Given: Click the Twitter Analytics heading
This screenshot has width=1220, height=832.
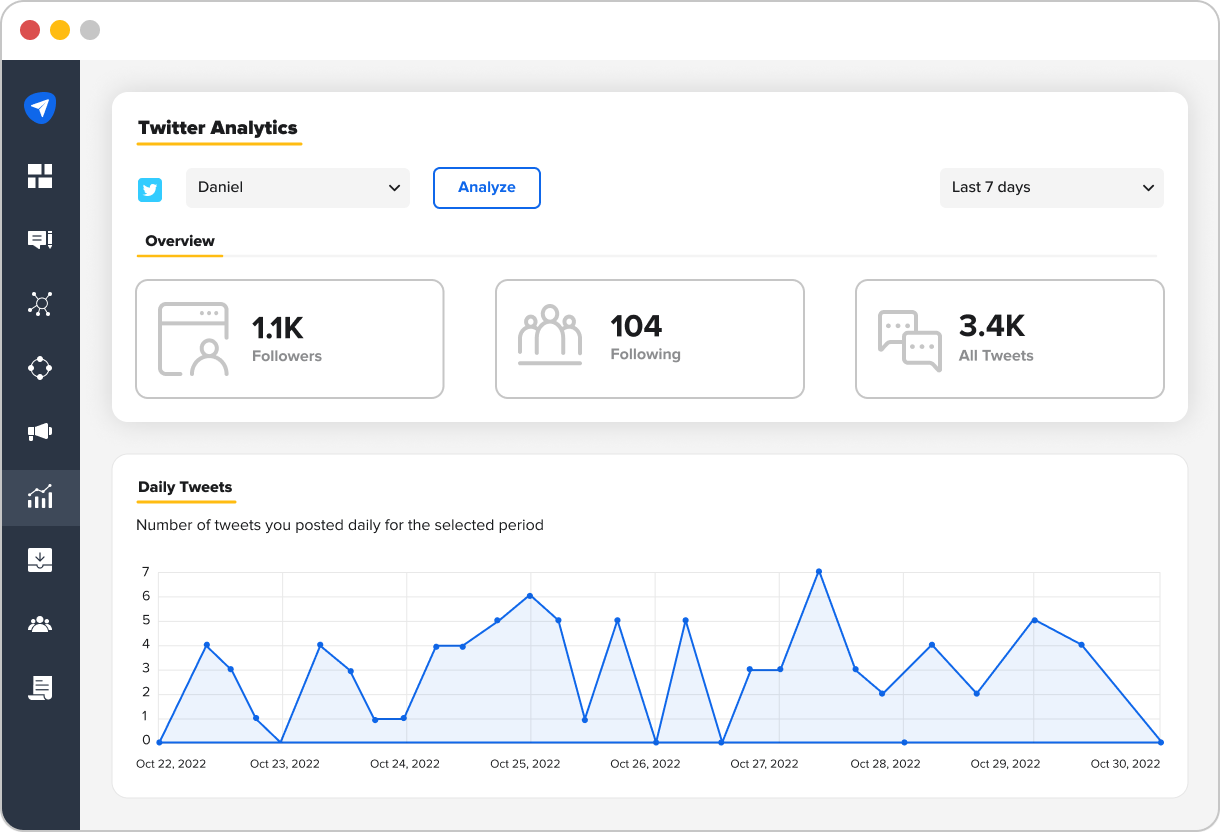Looking at the screenshot, I should click(218, 128).
